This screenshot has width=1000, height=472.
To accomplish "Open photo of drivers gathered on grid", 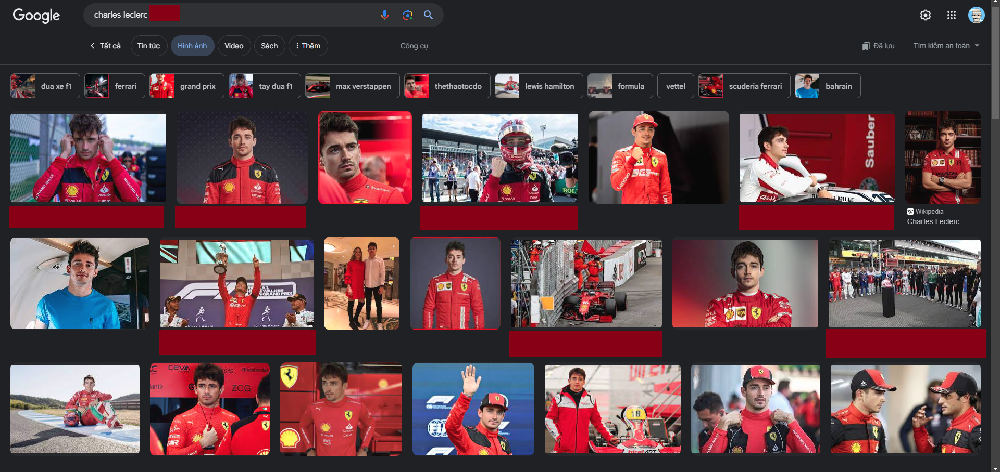I will pyautogui.click(x=904, y=284).
